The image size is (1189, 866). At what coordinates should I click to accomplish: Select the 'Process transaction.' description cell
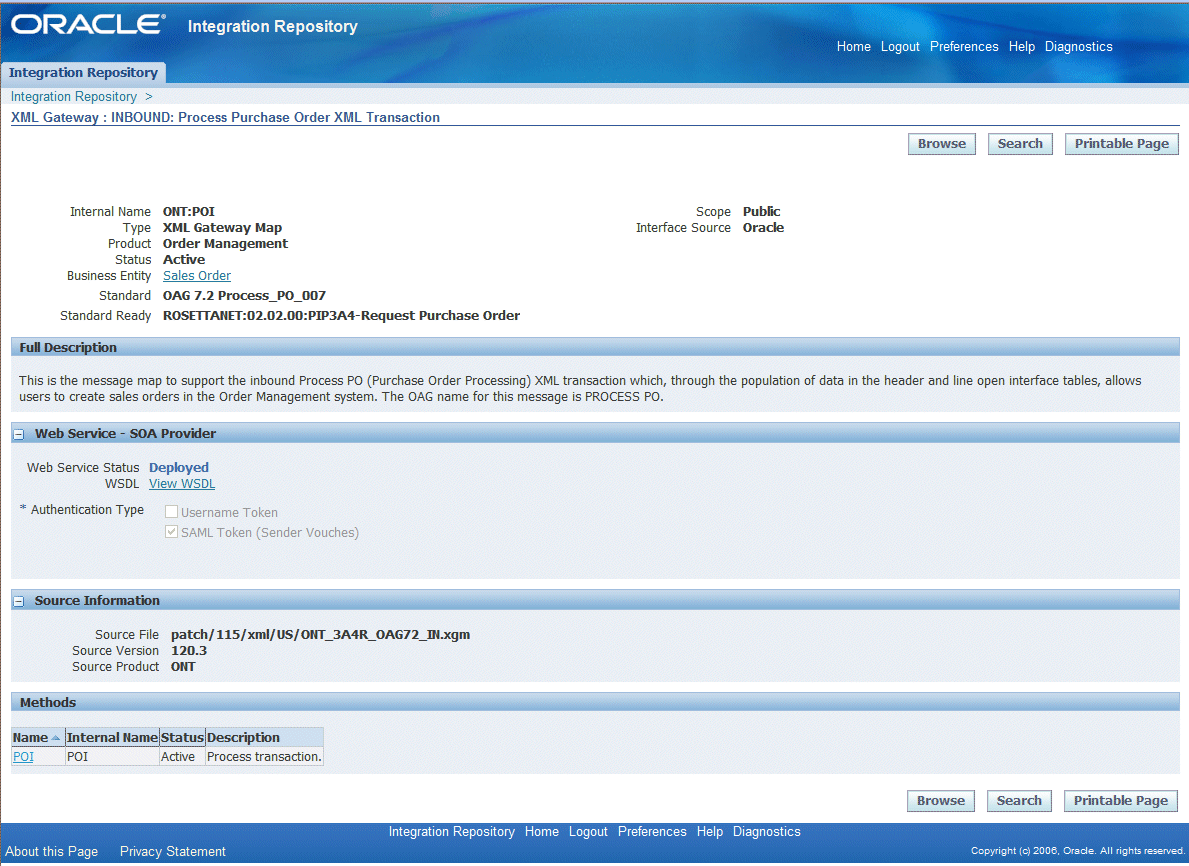pos(265,757)
